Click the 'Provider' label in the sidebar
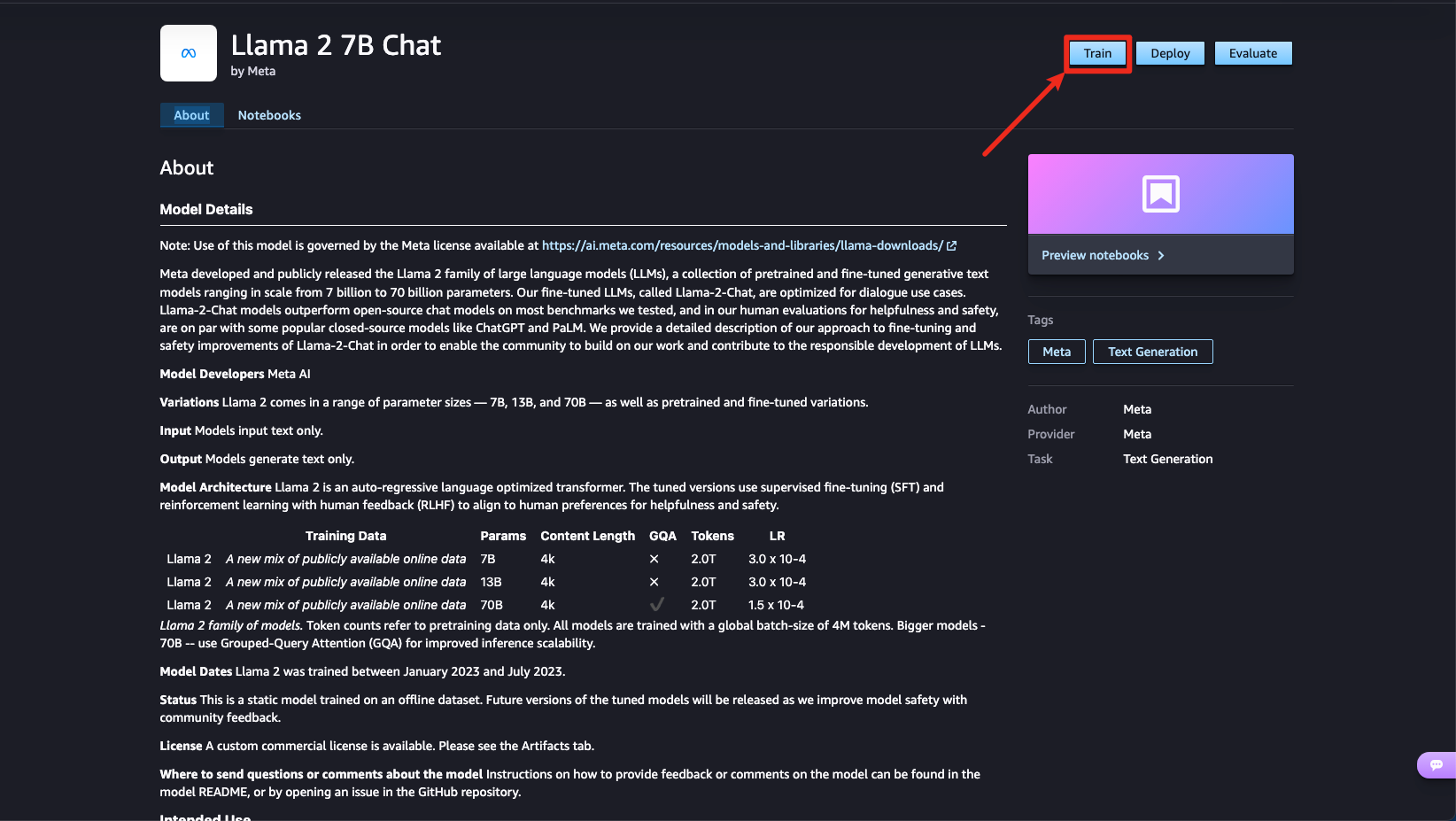The image size is (1456, 821). point(1051,434)
